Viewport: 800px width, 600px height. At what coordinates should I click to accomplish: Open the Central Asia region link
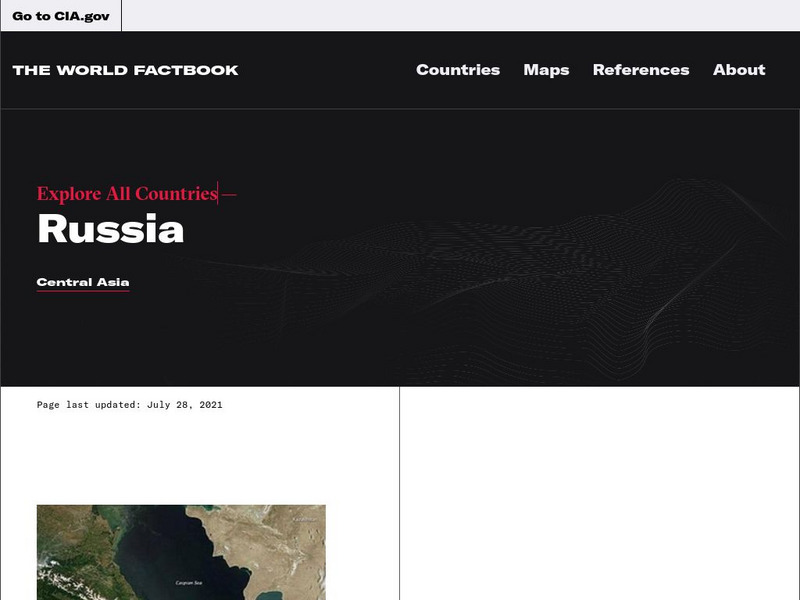tap(83, 282)
